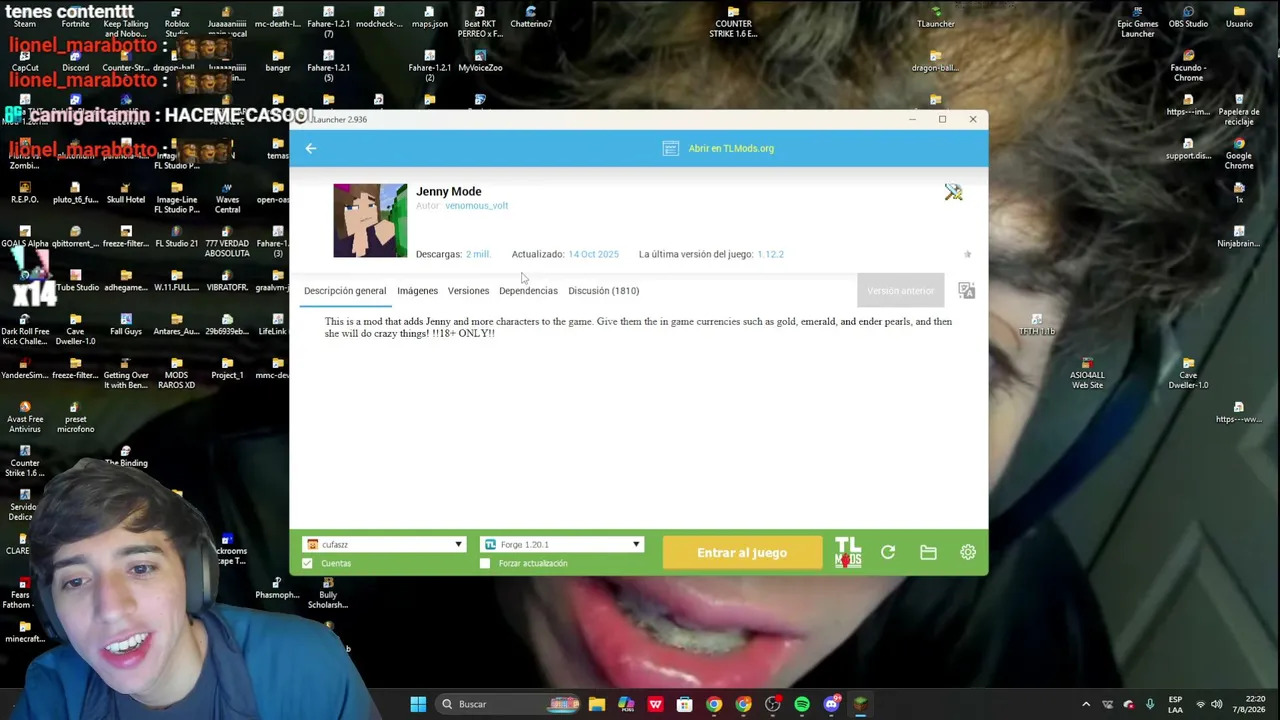Open author venomous_volt's profile link
This screenshot has height=720, width=1280.
point(476,206)
